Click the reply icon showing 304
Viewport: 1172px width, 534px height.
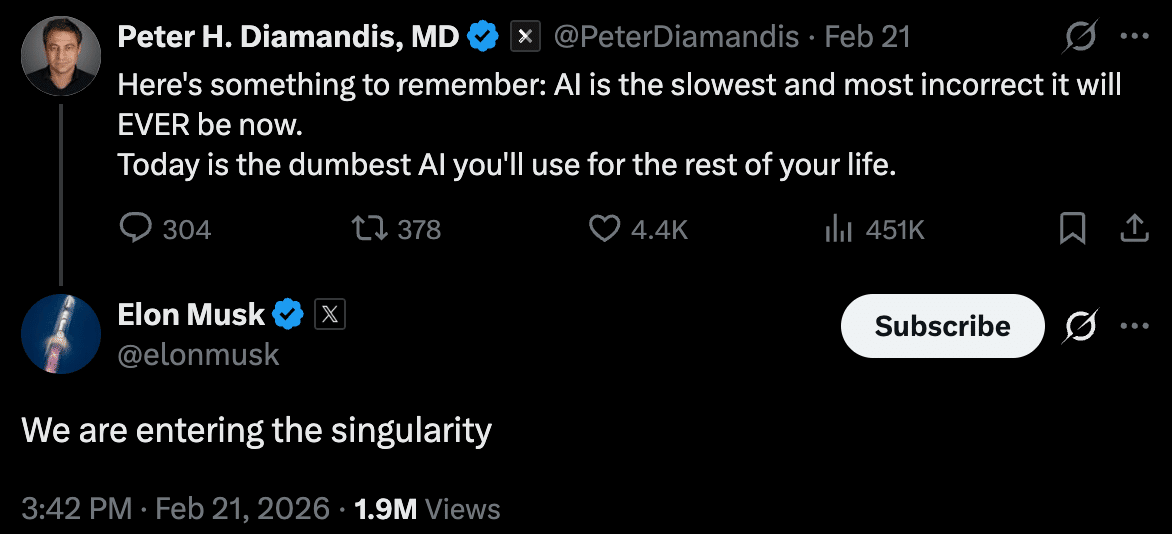(135, 230)
